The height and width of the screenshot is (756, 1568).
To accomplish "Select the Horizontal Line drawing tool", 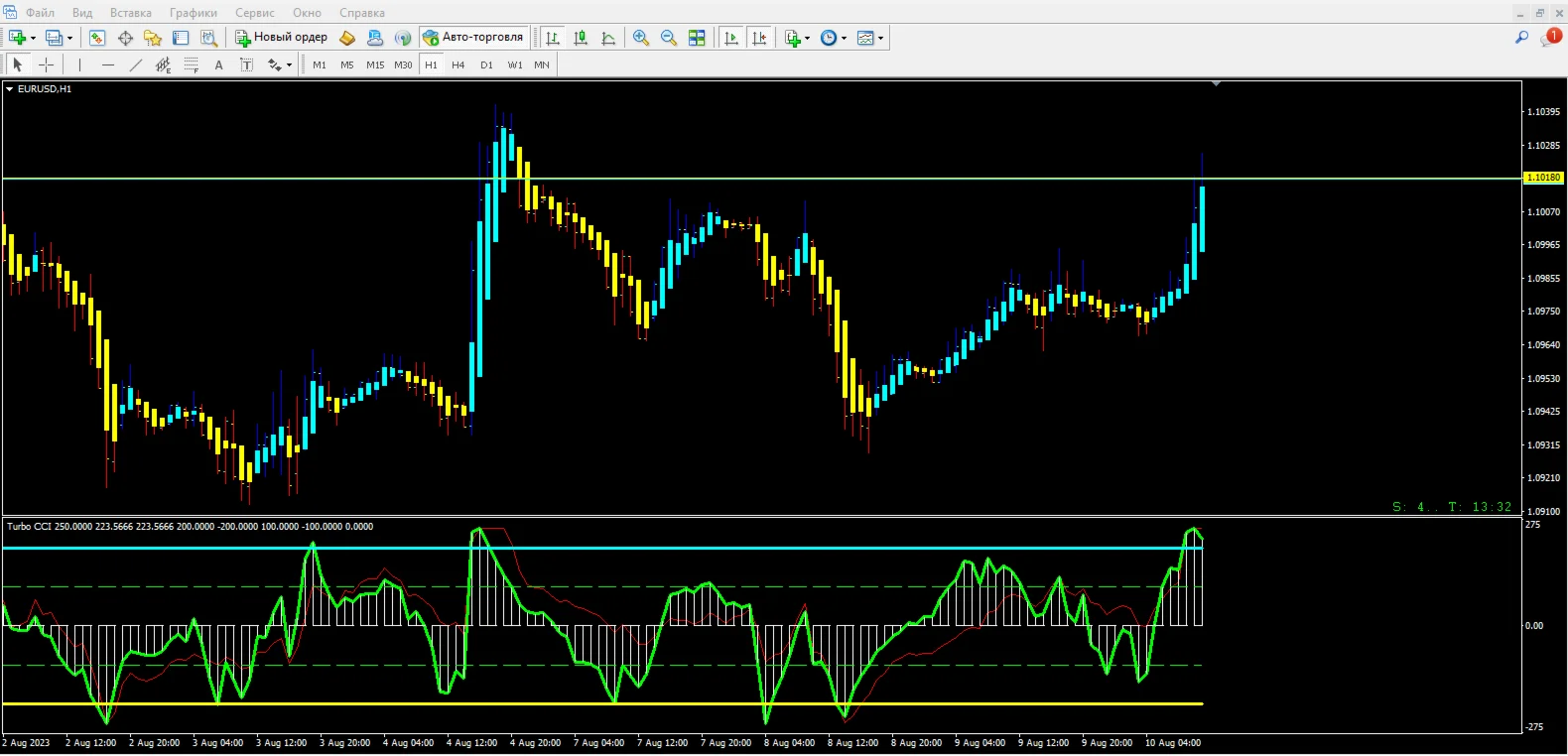I will coord(108,64).
